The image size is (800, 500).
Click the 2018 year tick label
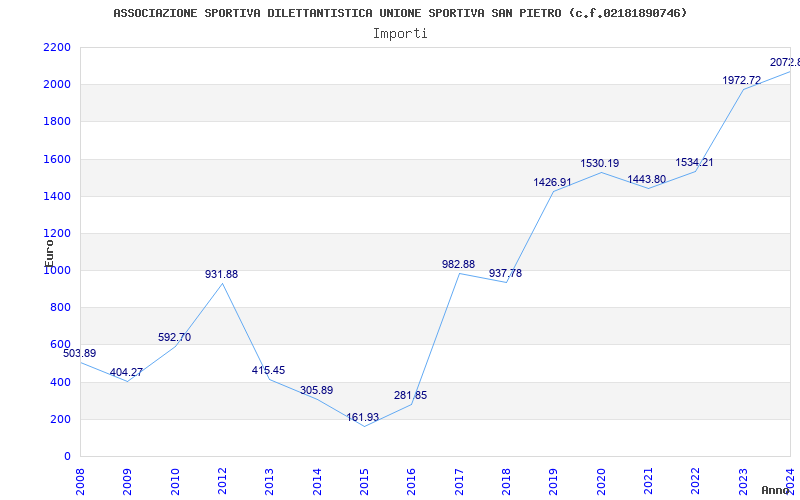pos(506,482)
